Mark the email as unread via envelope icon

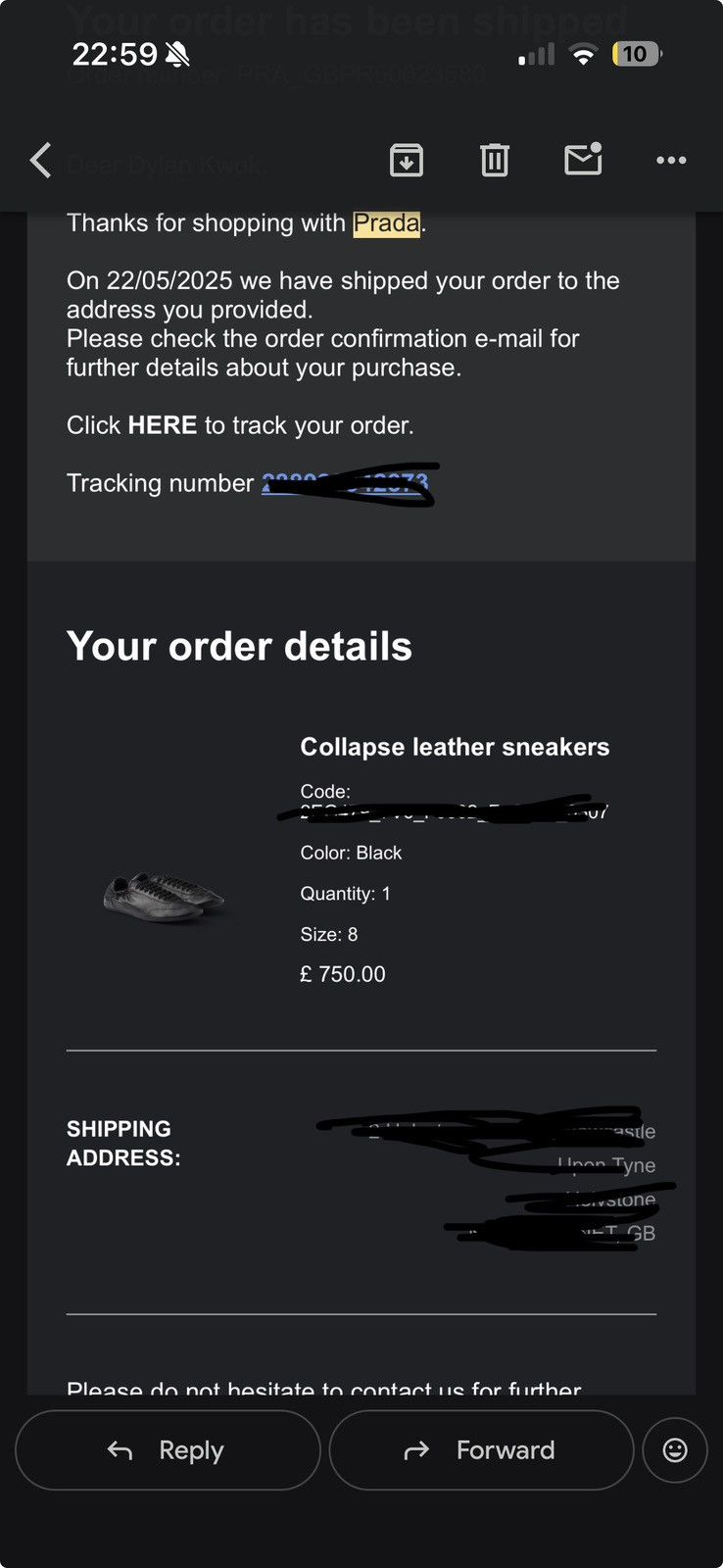pyautogui.click(x=583, y=159)
